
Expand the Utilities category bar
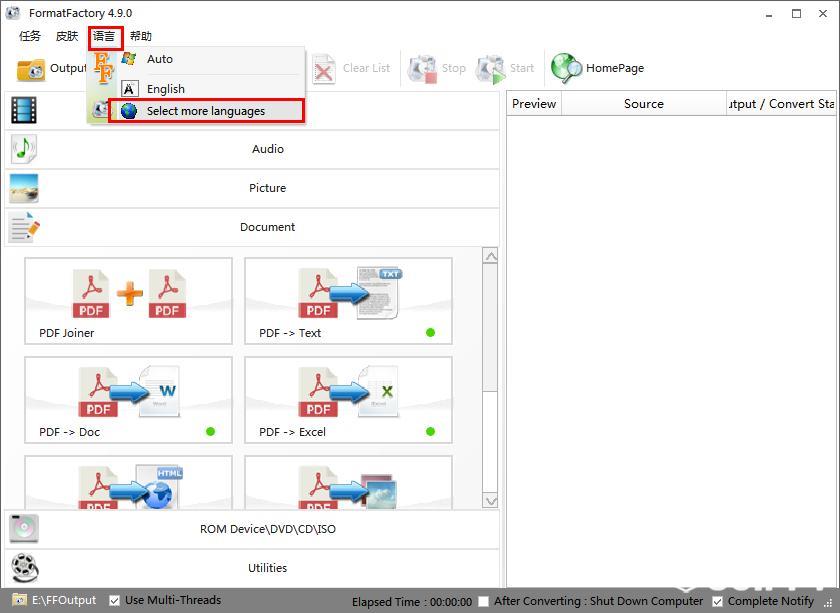[x=252, y=568]
